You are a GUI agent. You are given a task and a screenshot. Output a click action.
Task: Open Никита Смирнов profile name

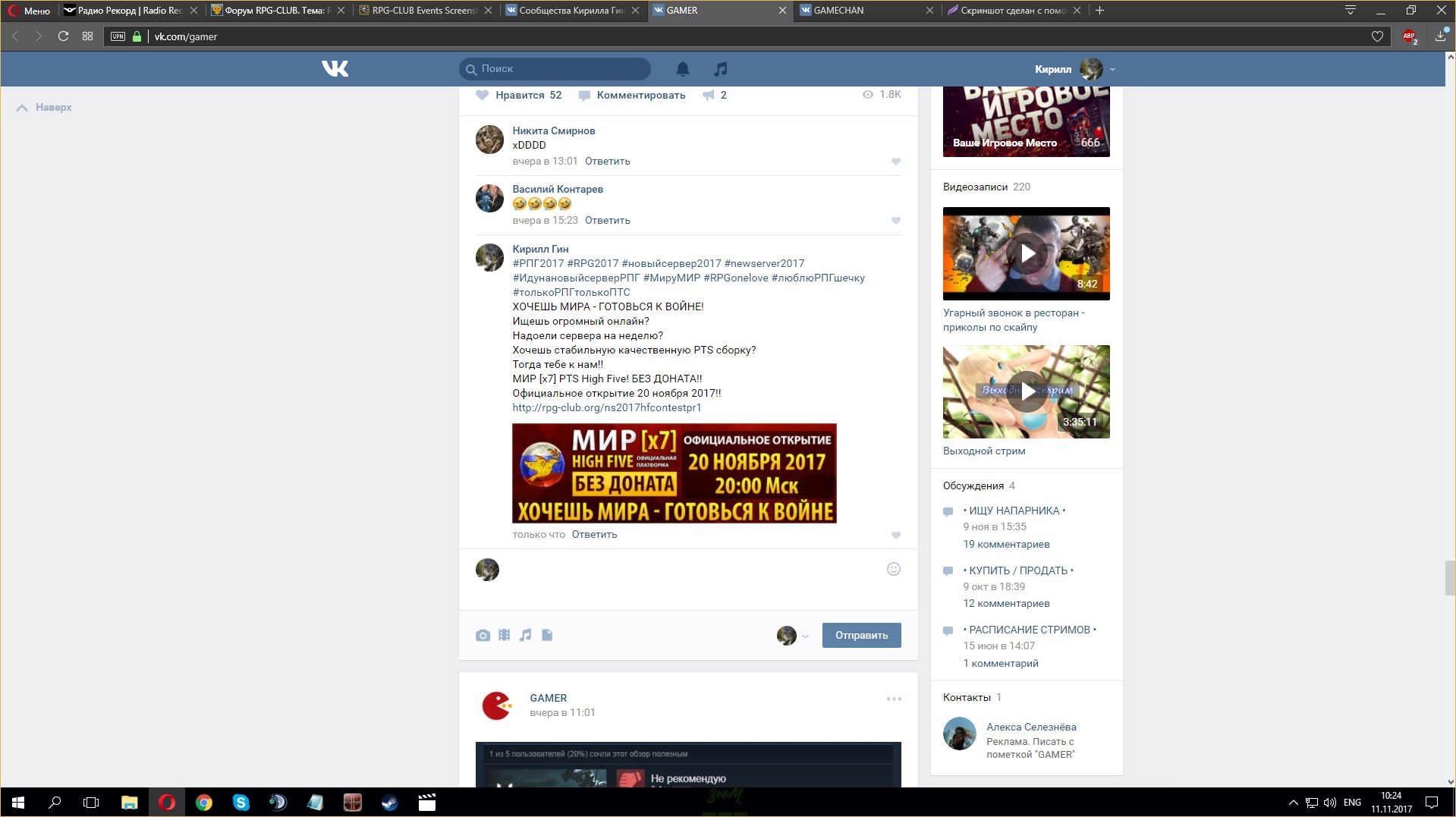[x=553, y=130]
